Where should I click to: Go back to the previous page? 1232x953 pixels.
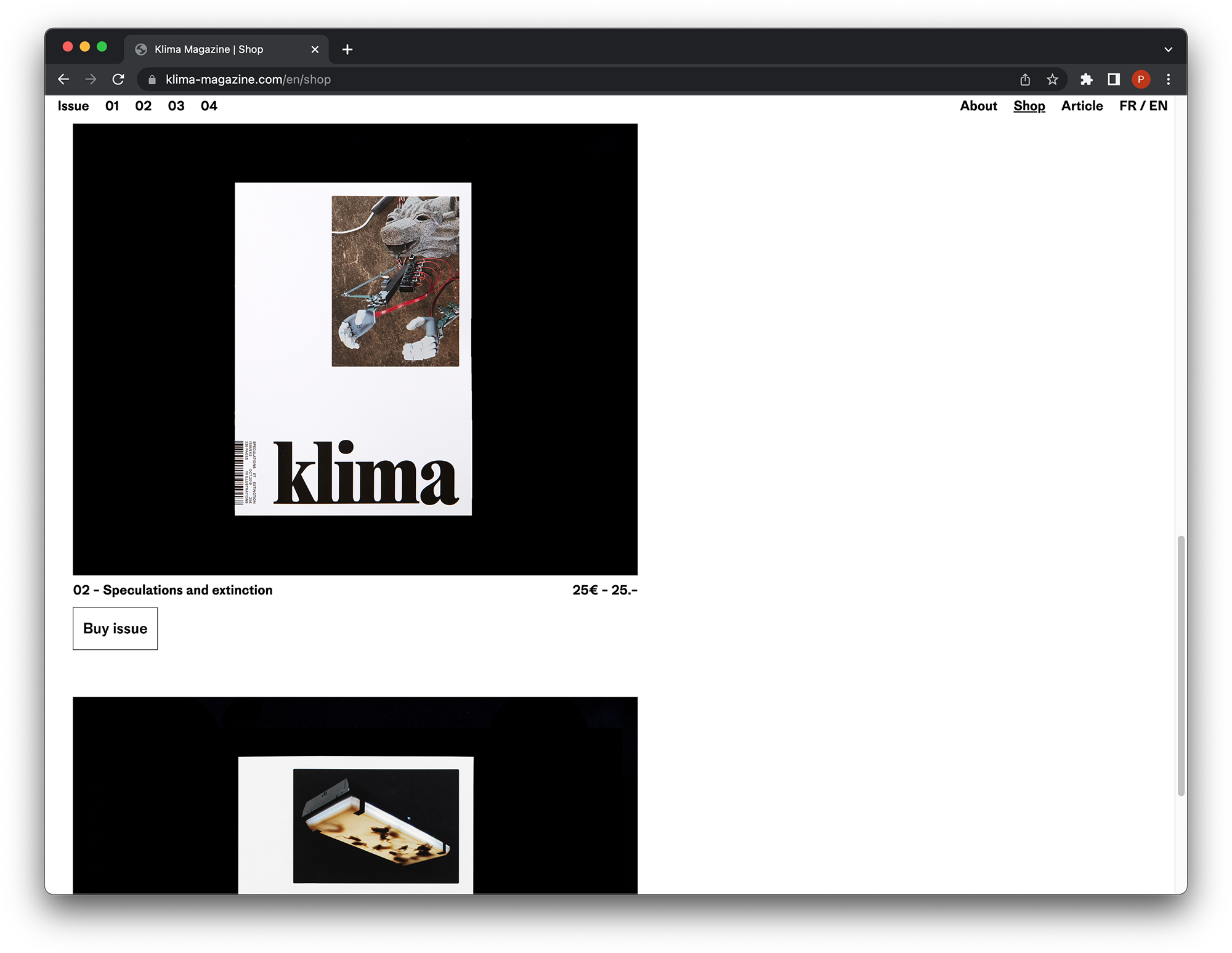pos(63,79)
